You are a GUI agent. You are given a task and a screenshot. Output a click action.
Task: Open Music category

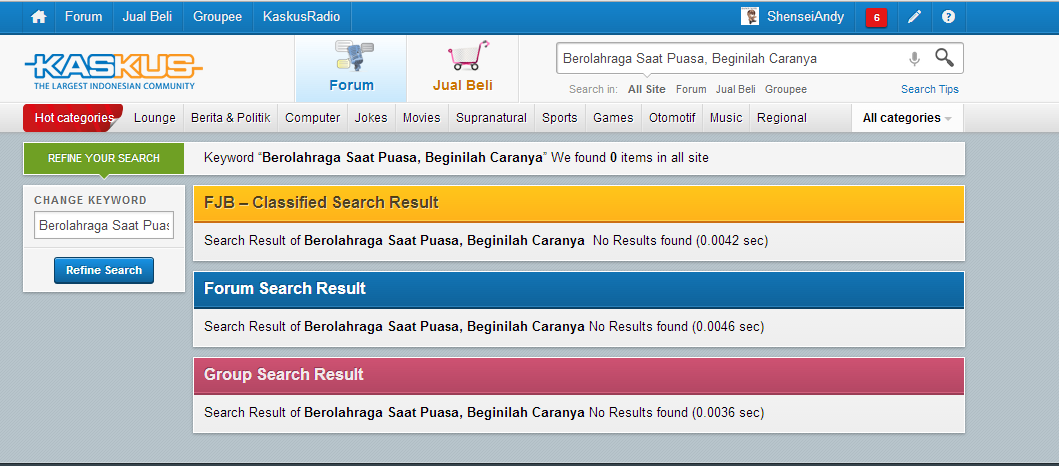coord(726,118)
